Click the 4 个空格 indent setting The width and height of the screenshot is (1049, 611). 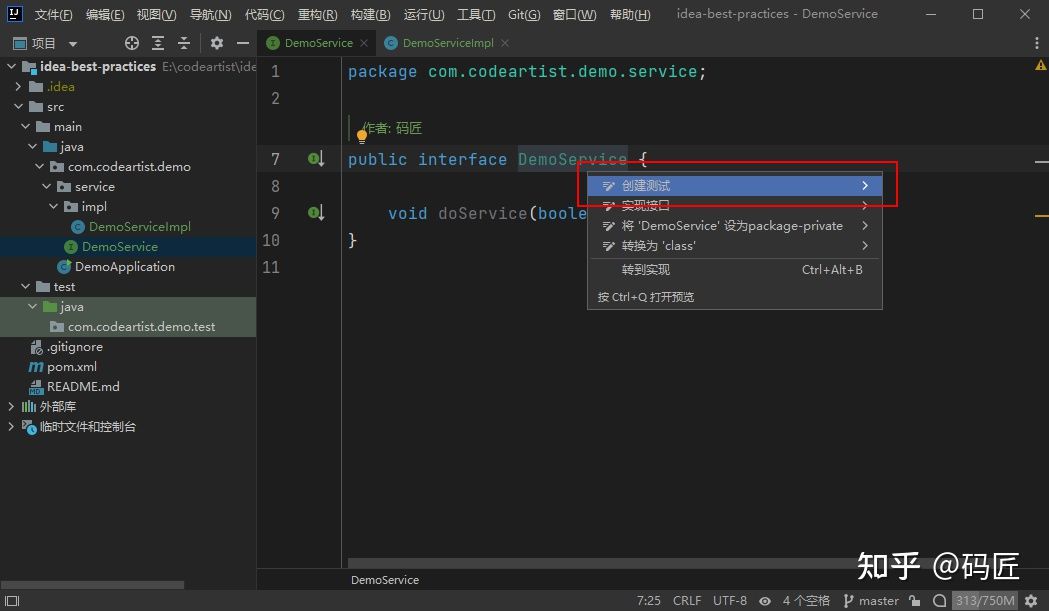(x=806, y=600)
